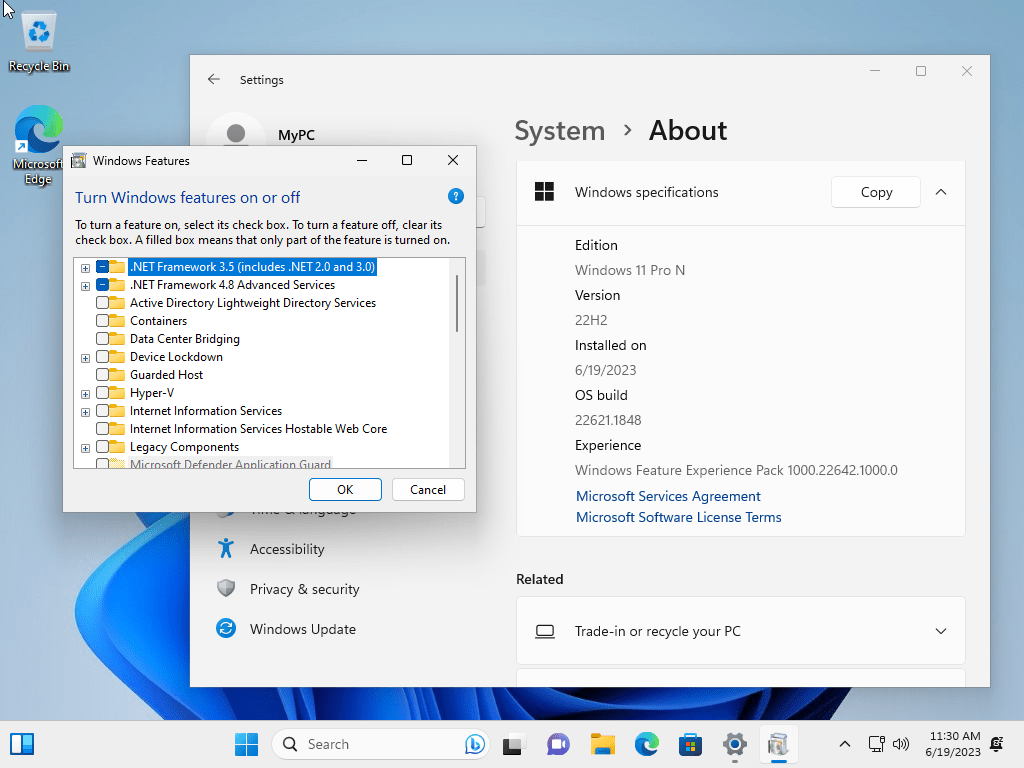
Task: Enable Active Directory Lightweight Directory Services
Action: pyautogui.click(x=103, y=303)
